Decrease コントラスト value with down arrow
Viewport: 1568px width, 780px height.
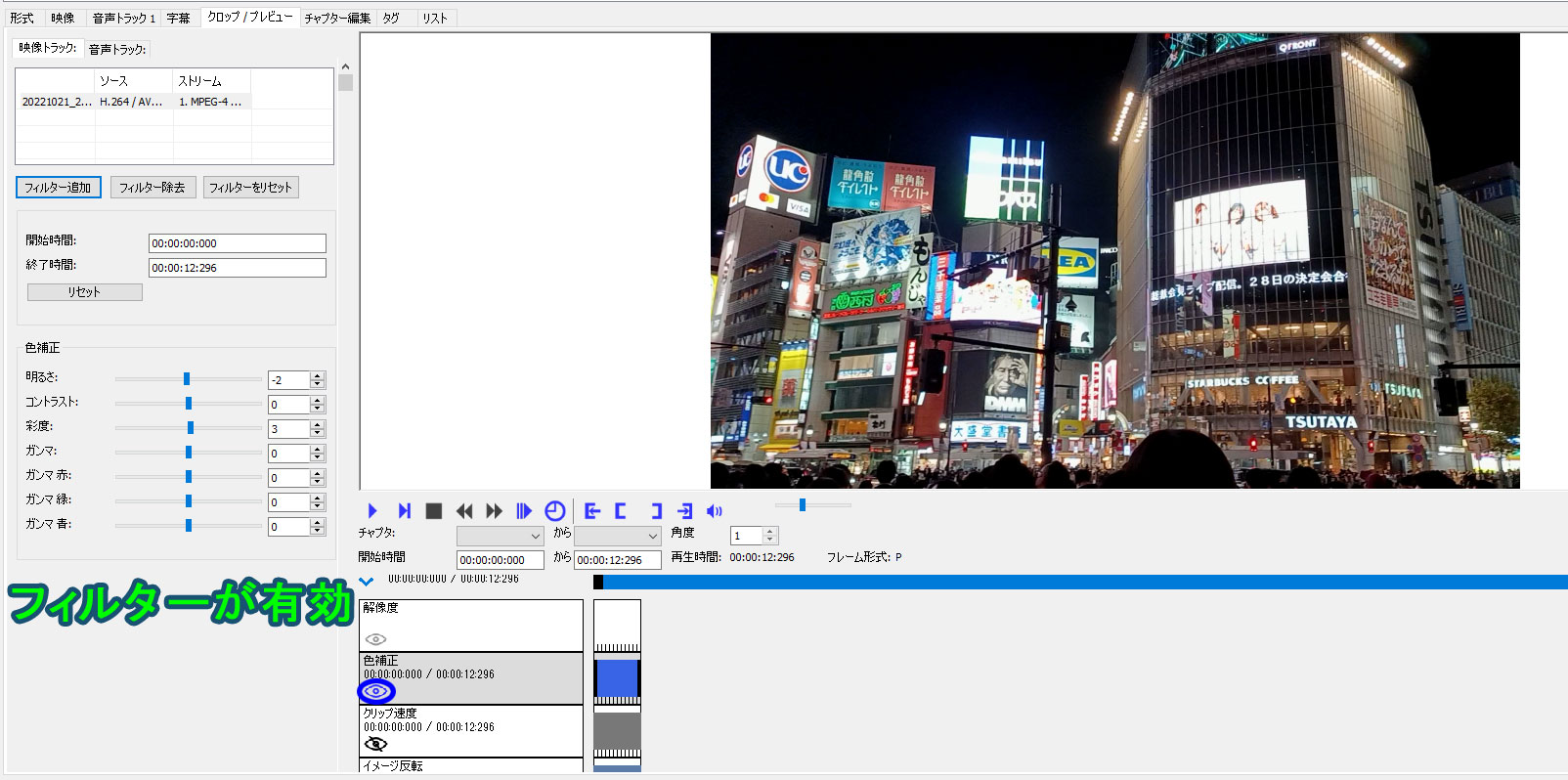pyautogui.click(x=318, y=409)
